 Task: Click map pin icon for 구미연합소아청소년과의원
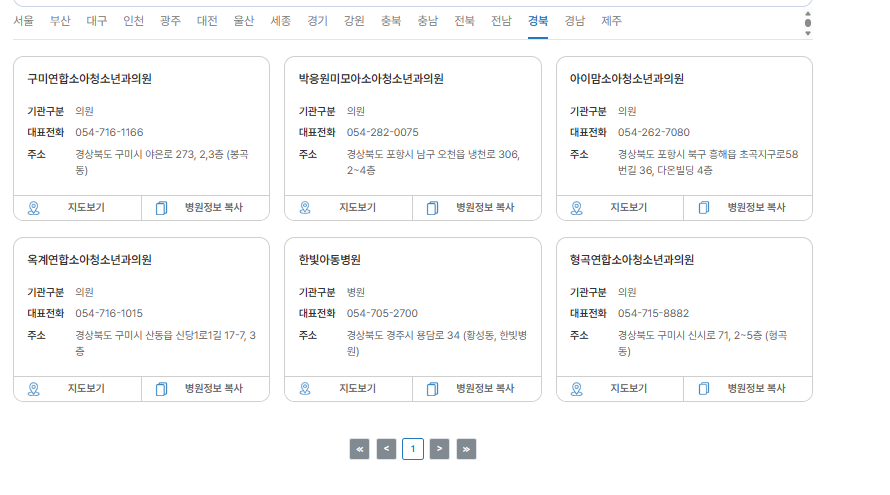click(x=33, y=208)
